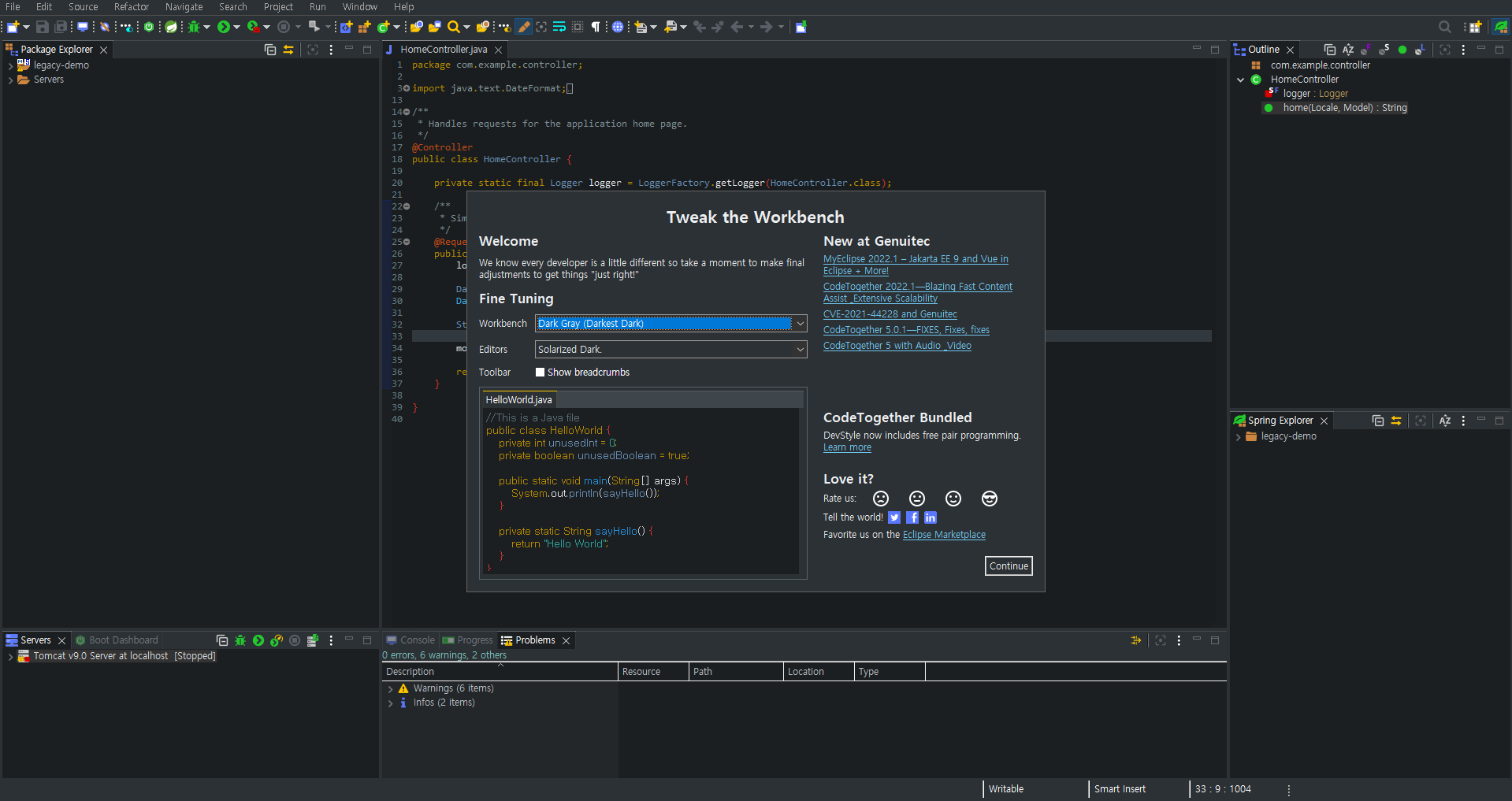The image size is (1512, 801).
Task: Open the CodeTogether Learn more link
Action: (x=847, y=447)
